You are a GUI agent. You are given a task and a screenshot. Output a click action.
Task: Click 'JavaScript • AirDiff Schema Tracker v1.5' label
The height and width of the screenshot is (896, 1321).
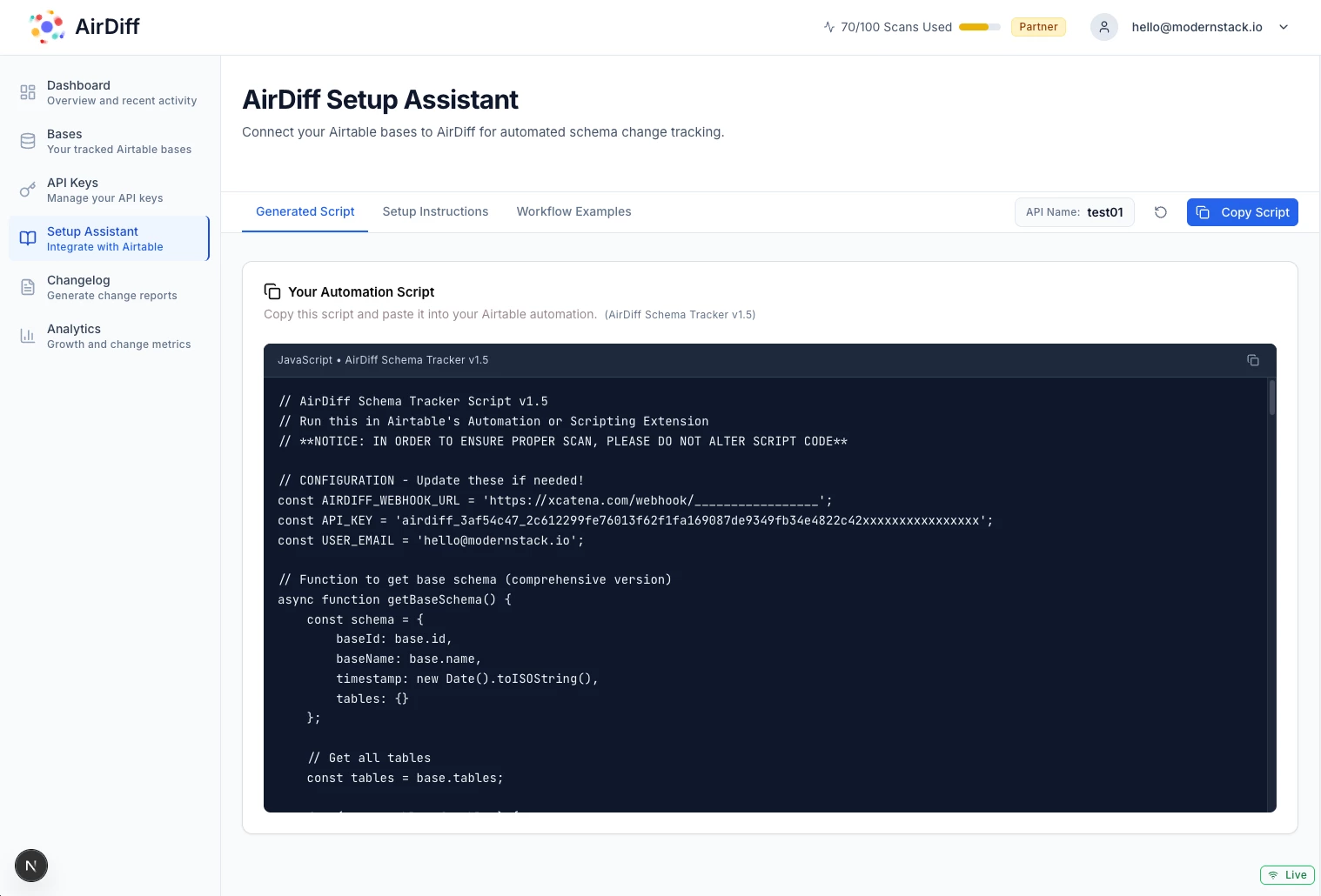(x=383, y=360)
